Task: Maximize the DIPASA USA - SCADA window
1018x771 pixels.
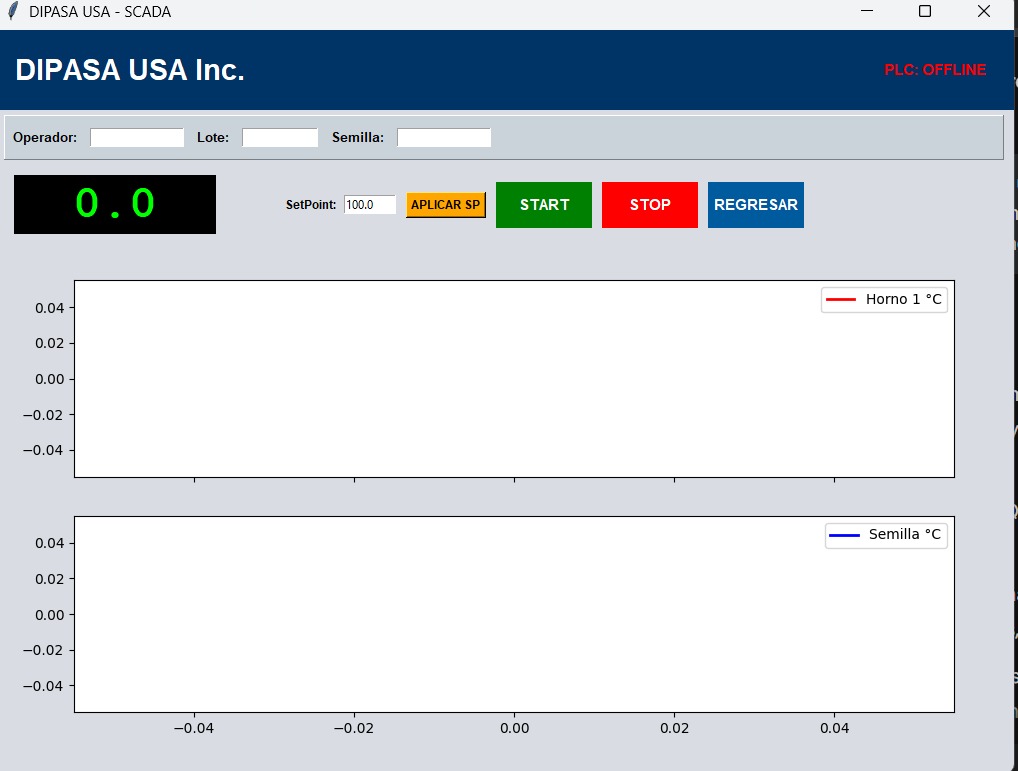Action: click(925, 11)
